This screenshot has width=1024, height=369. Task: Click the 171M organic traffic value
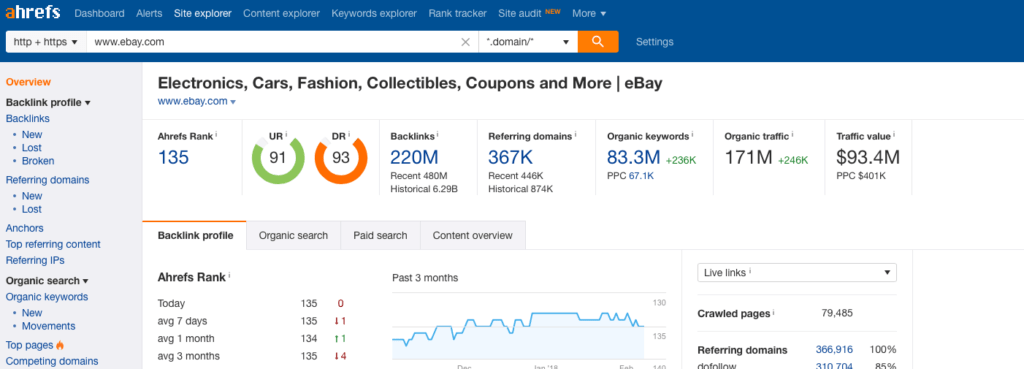tap(749, 157)
